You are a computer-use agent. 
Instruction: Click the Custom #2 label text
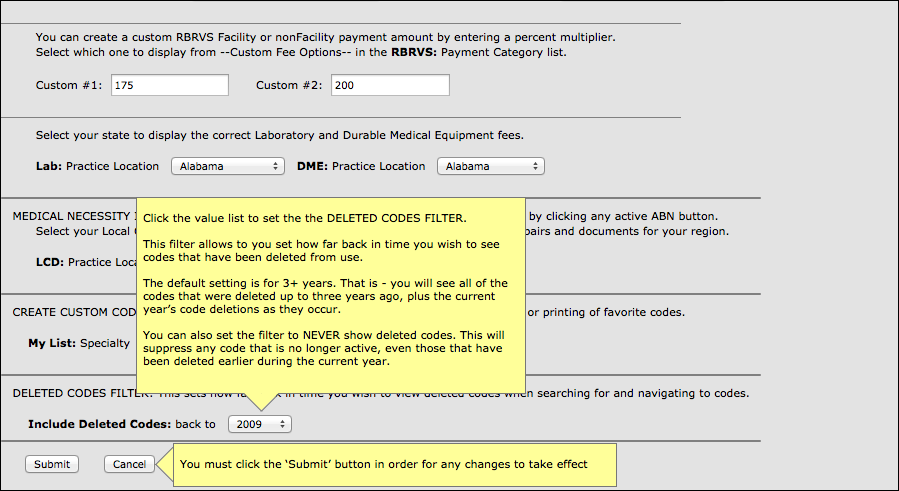pos(289,85)
